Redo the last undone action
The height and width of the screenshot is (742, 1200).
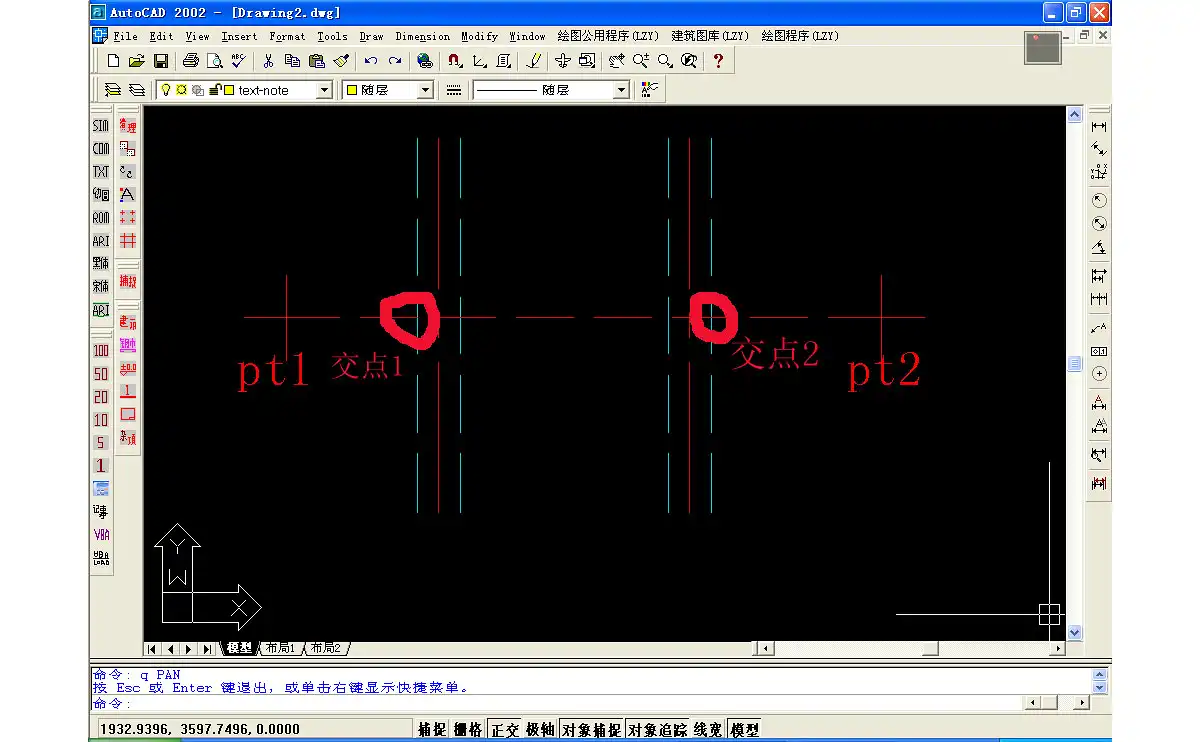coord(395,61)
